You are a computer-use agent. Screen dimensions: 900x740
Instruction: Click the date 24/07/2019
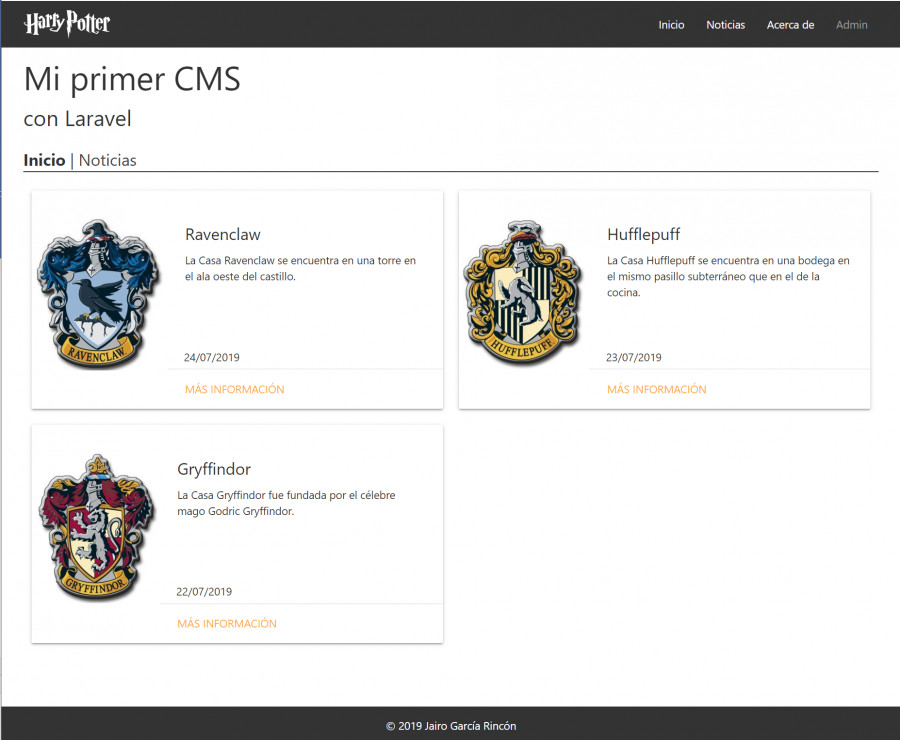click(x=212, y=357)
